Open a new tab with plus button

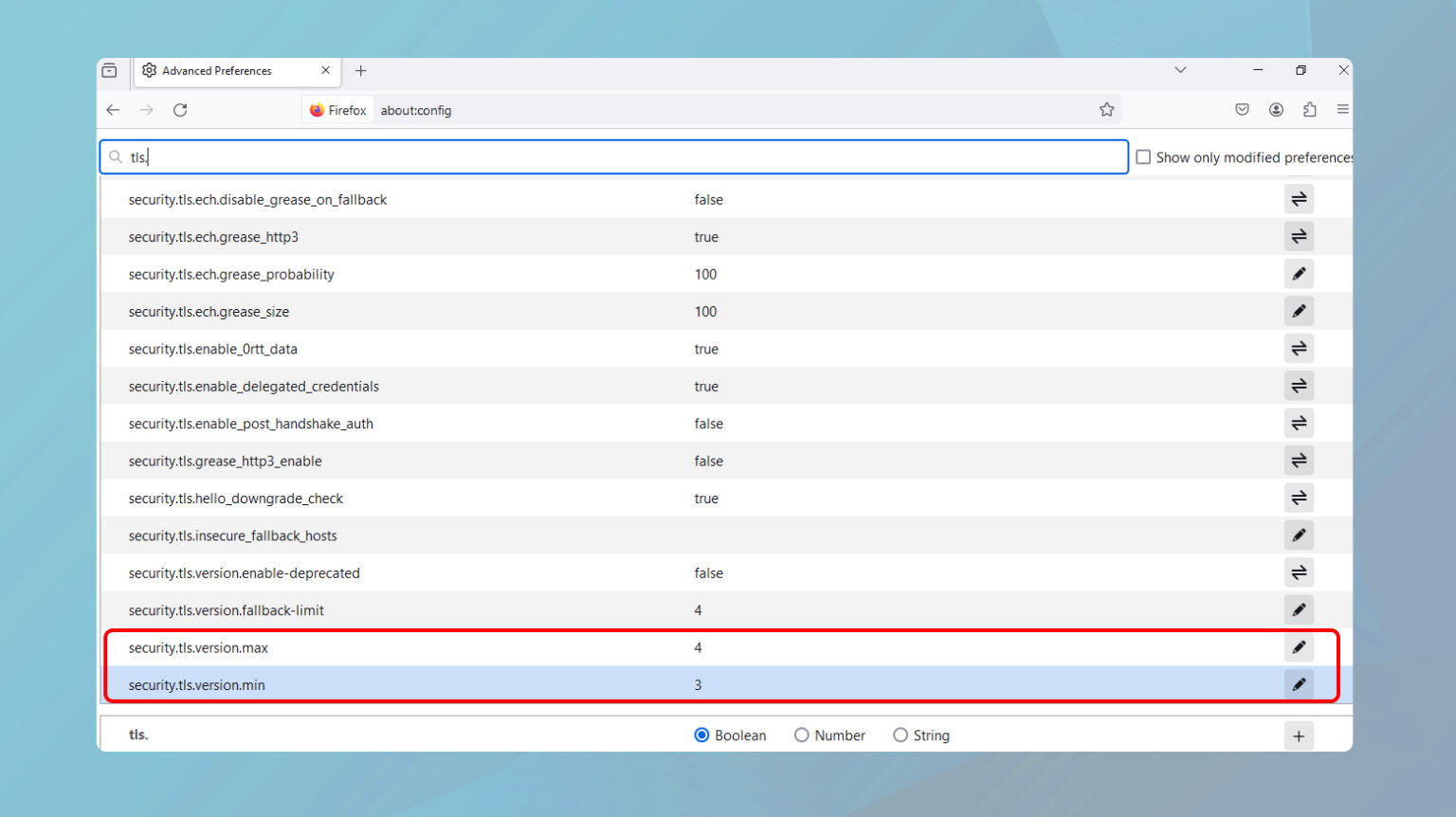pos(360,71)
